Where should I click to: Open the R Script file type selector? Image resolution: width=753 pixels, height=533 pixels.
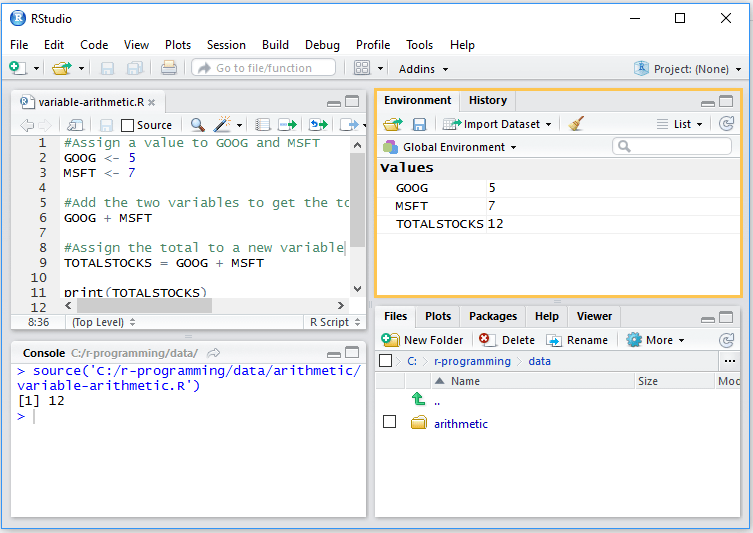point(334,322)
